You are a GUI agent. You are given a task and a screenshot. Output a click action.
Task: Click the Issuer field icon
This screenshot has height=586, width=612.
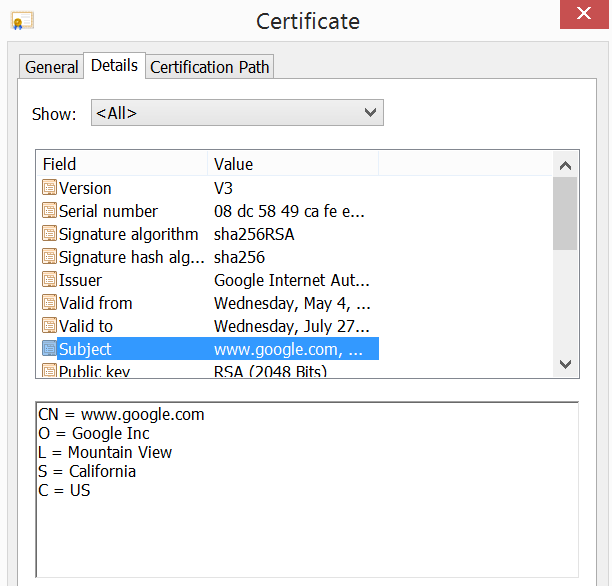(49, 280)
